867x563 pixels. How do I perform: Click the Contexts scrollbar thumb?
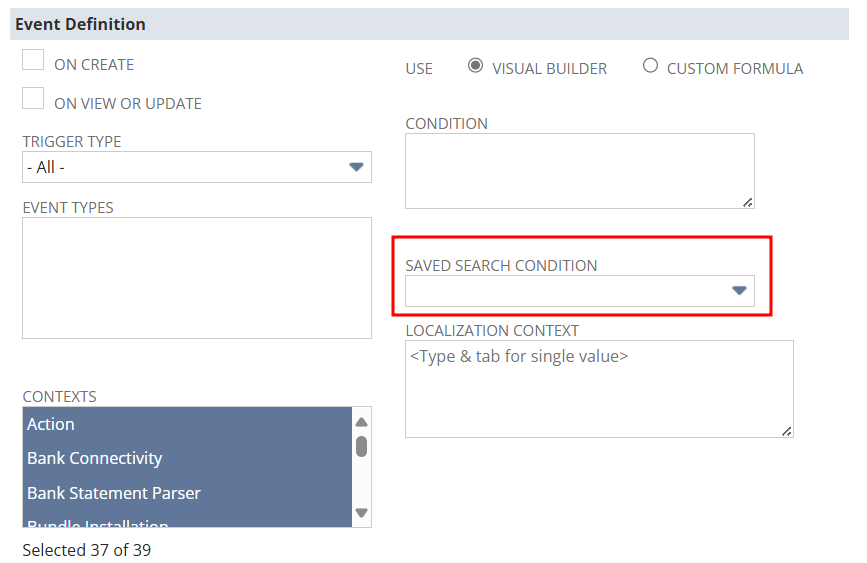(x=362, y=446)
